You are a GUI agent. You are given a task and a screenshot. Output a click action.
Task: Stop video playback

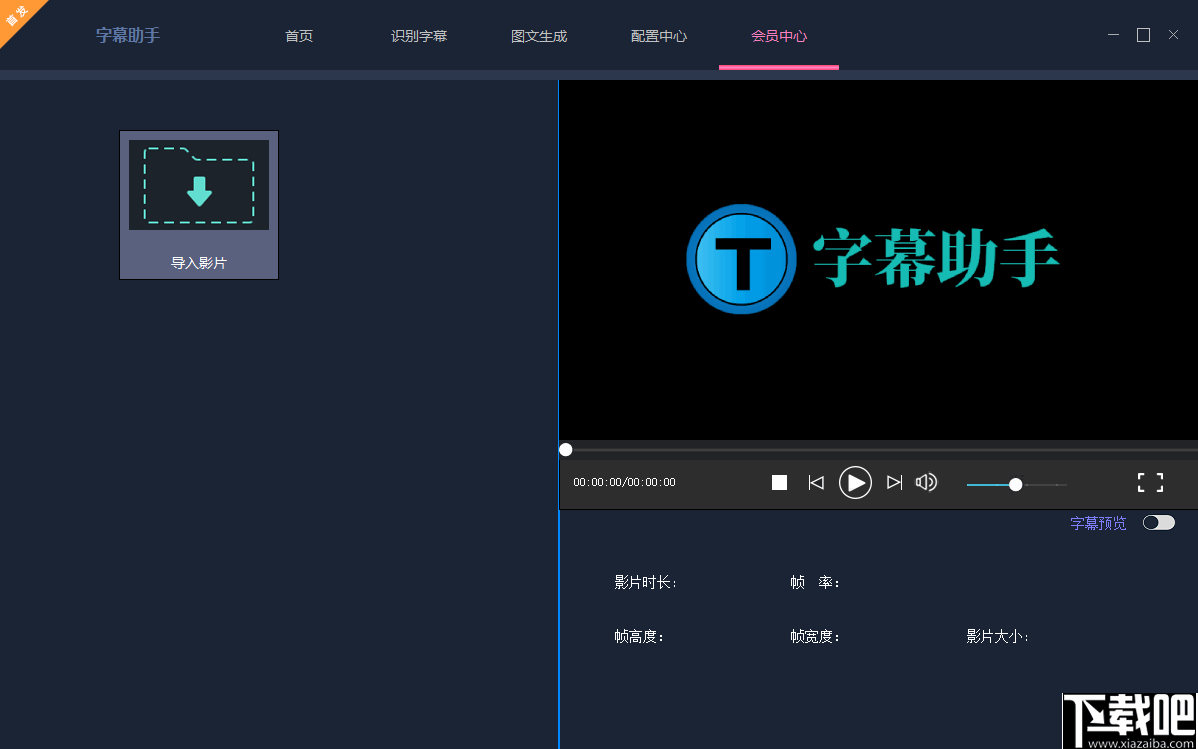779,482
